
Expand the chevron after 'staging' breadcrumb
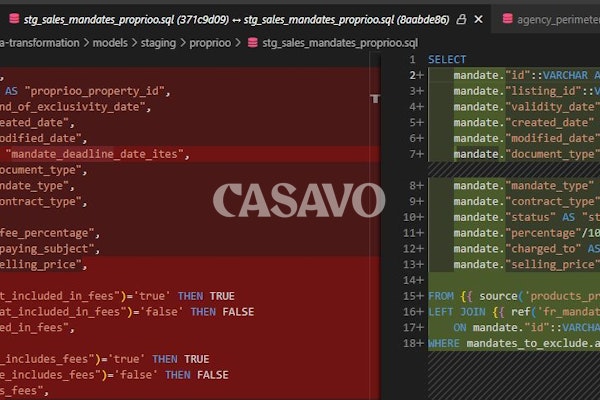point(183,43)
